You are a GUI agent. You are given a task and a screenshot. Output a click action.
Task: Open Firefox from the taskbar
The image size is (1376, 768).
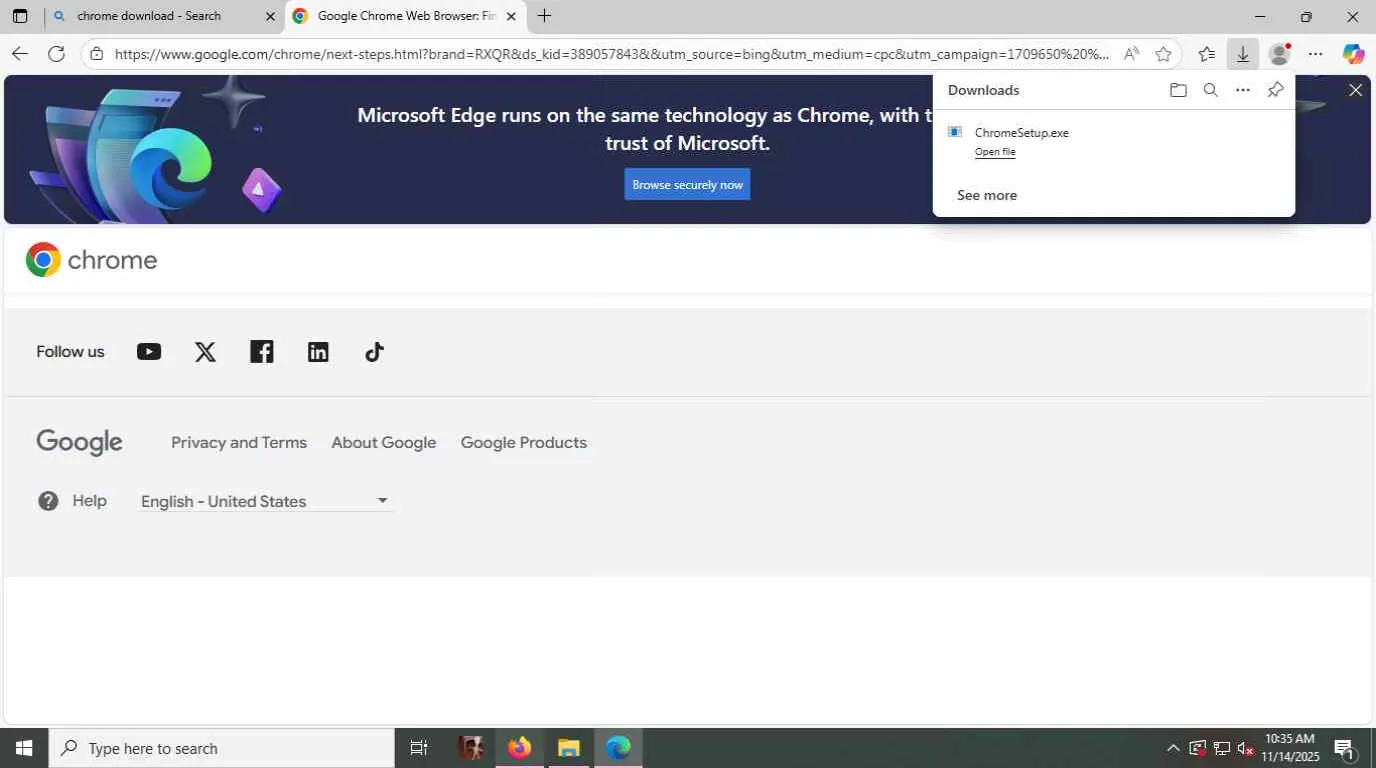519,748
